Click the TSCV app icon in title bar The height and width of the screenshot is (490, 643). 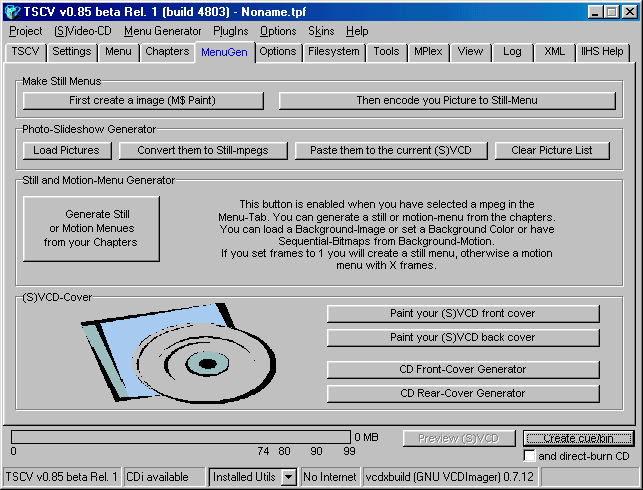[x=12, y=11]
